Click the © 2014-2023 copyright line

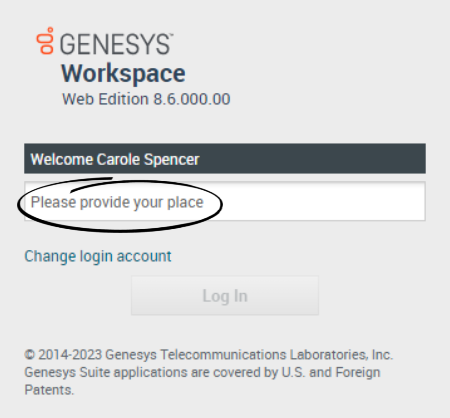click(x=209, y=355)
